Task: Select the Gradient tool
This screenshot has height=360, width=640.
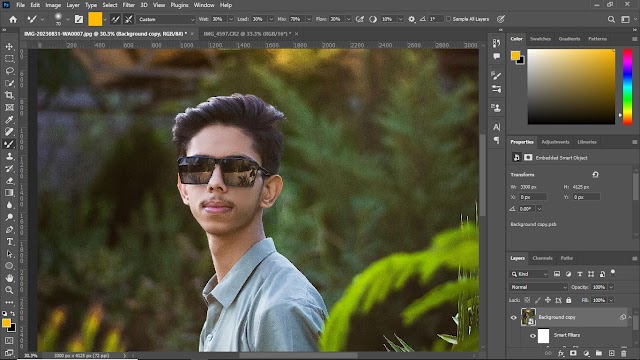Action: click(x=9, y=193)
